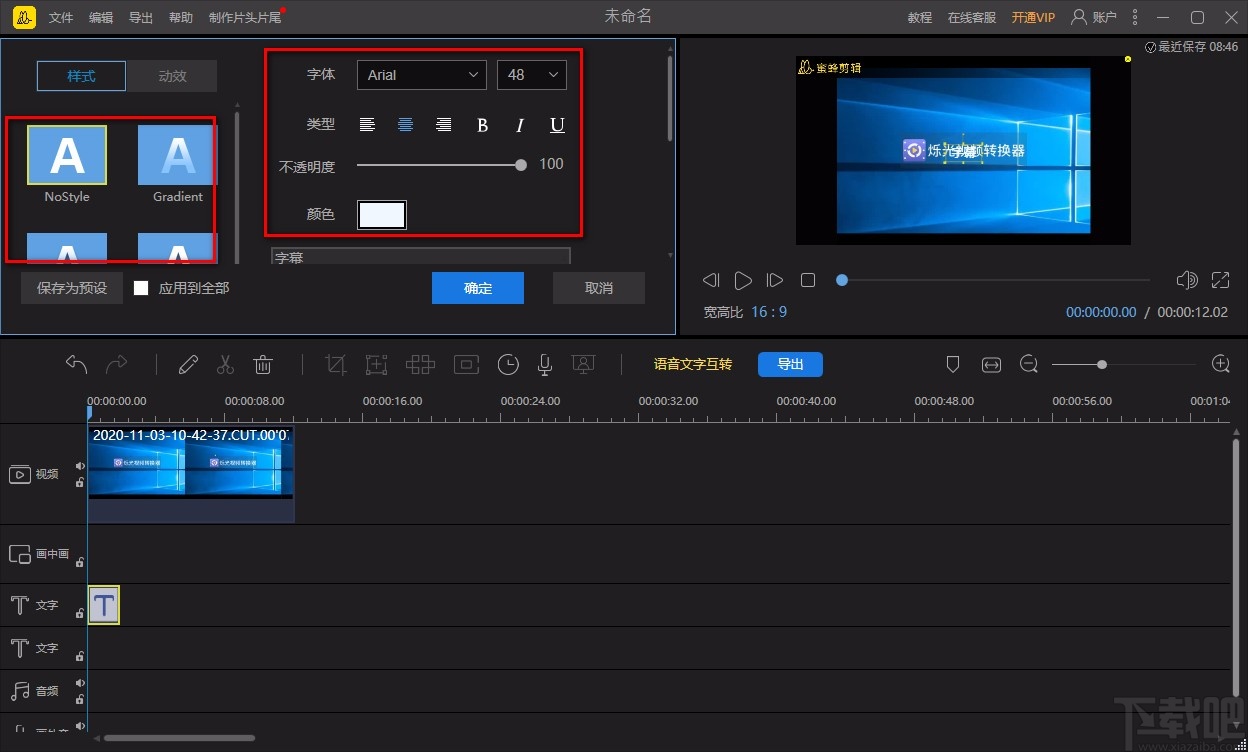Click 保存为预设 button
This screenshot has height=752, width=1248.
coord(72,288)
